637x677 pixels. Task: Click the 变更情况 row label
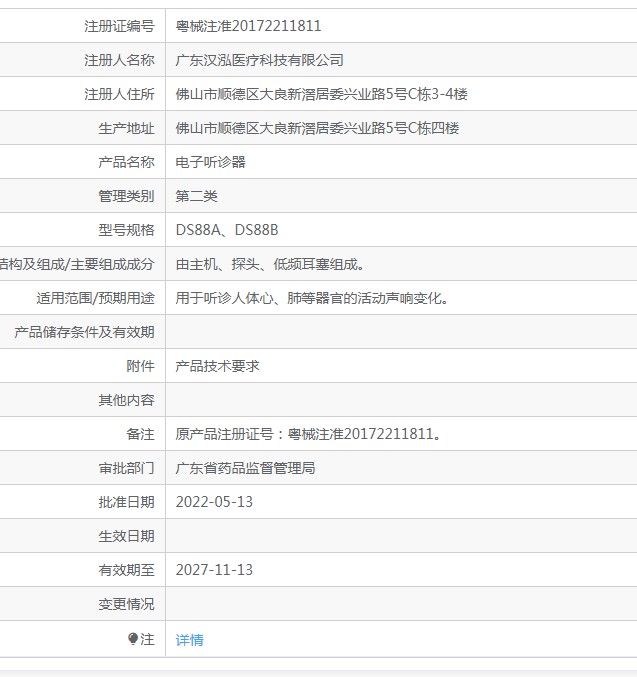pyautogui.click(x=126, y=604)
